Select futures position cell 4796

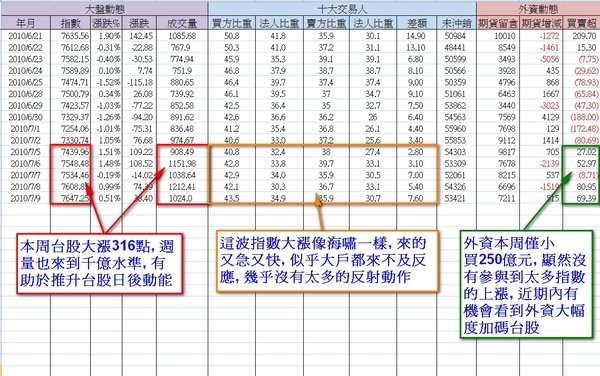point(507,82)
